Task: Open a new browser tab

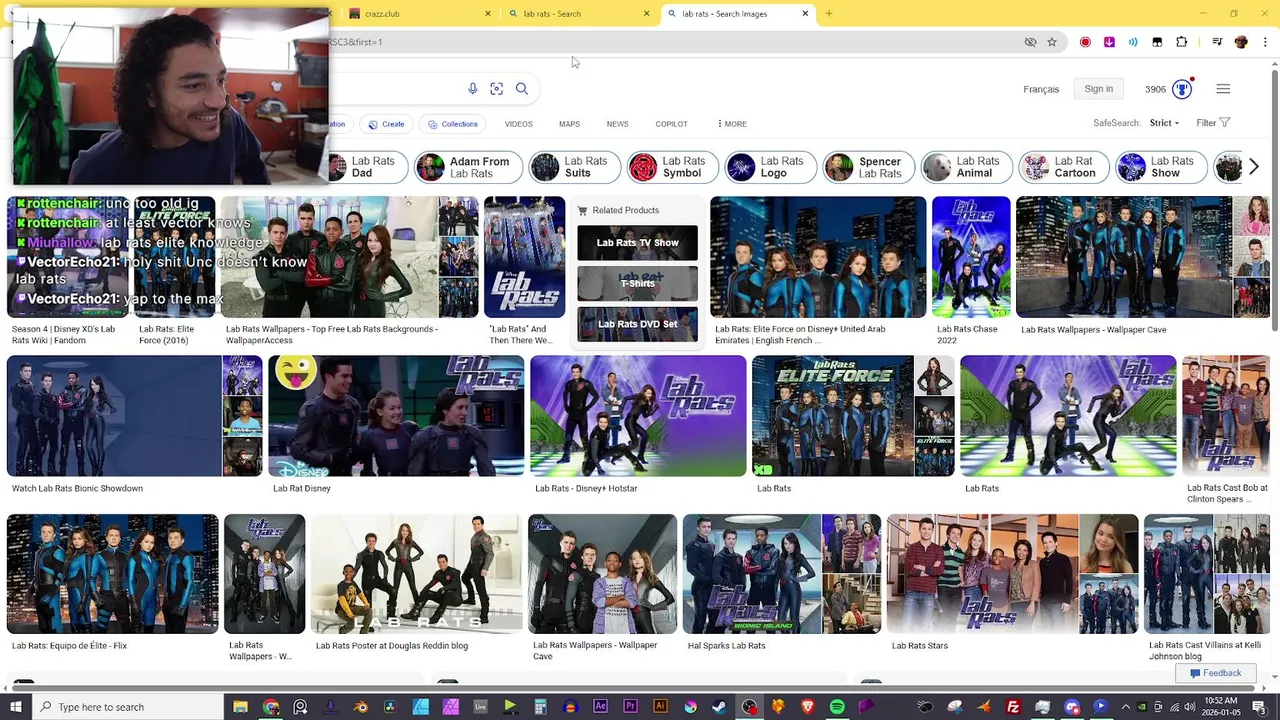Action: [829, 14]
